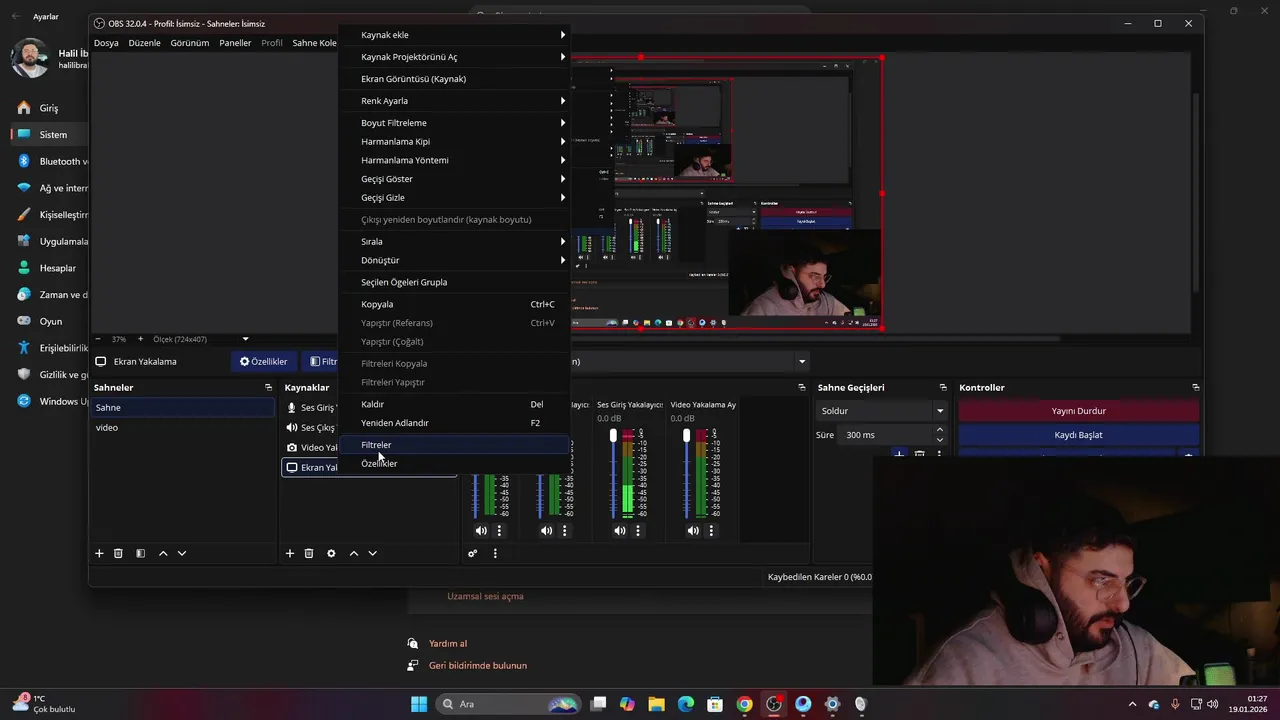Open Google Chrome from the taskbar
Image resolution: width=1280 pixels, height=720 pixels.
744,704
